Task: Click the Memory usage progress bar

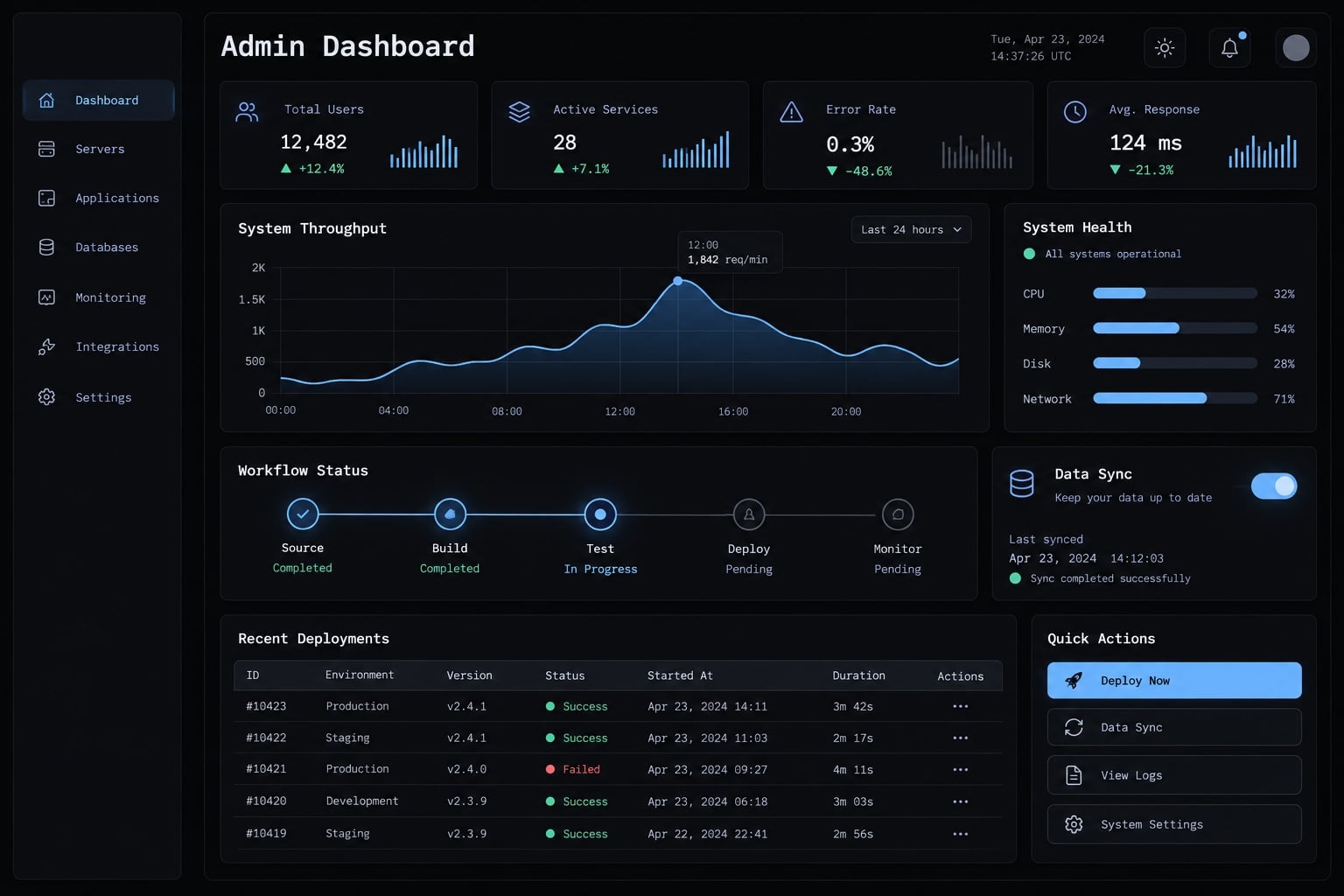Action: (1175, 328)
